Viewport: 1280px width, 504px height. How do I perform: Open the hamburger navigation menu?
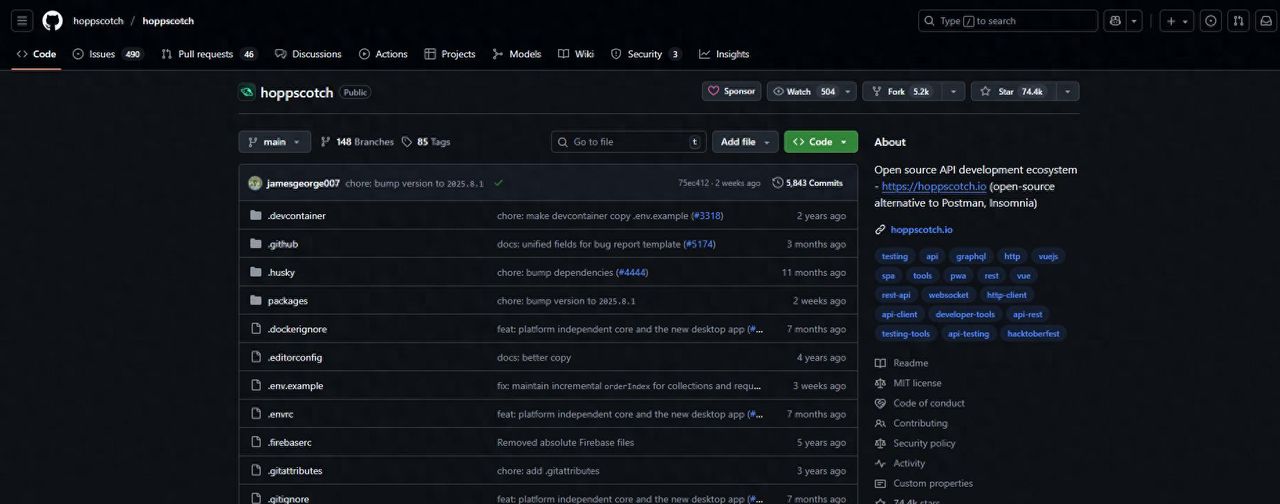point(23,21)
